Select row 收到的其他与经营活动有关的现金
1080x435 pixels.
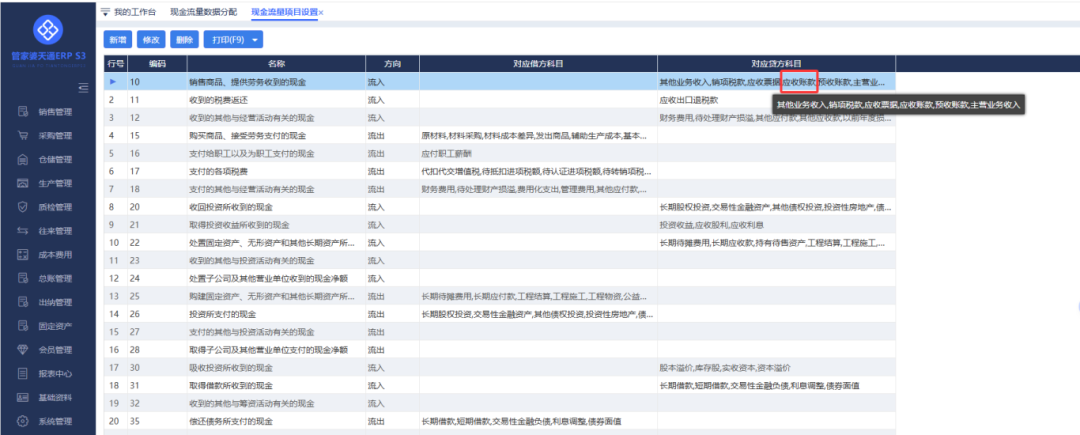[x=500, y=118]
